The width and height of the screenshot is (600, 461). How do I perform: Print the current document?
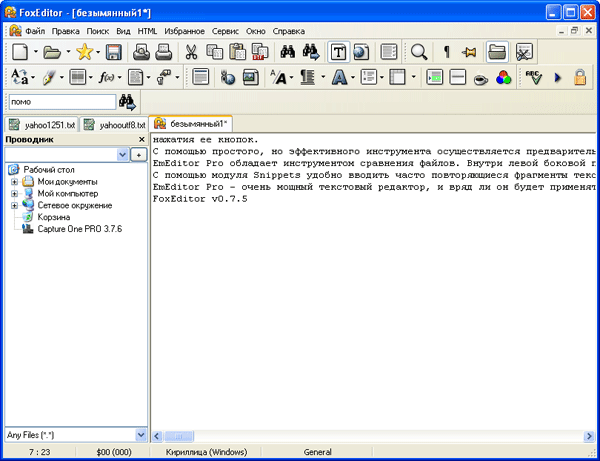(x=164, y=52)
